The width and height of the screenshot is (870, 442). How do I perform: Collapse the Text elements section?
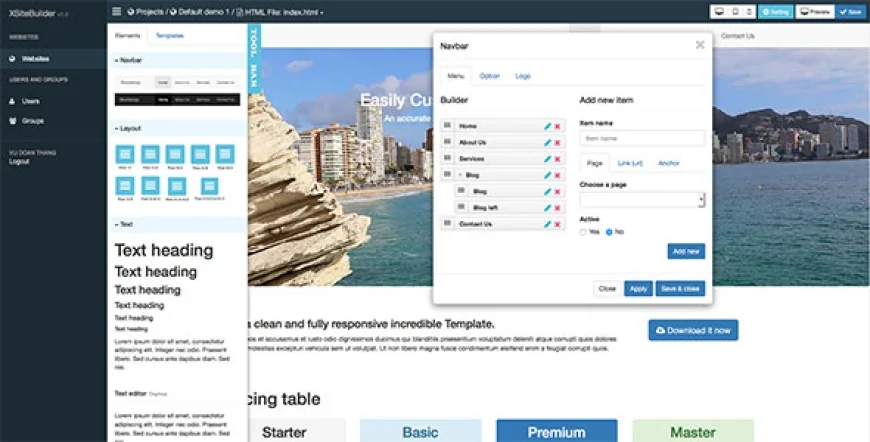(123, 225)
